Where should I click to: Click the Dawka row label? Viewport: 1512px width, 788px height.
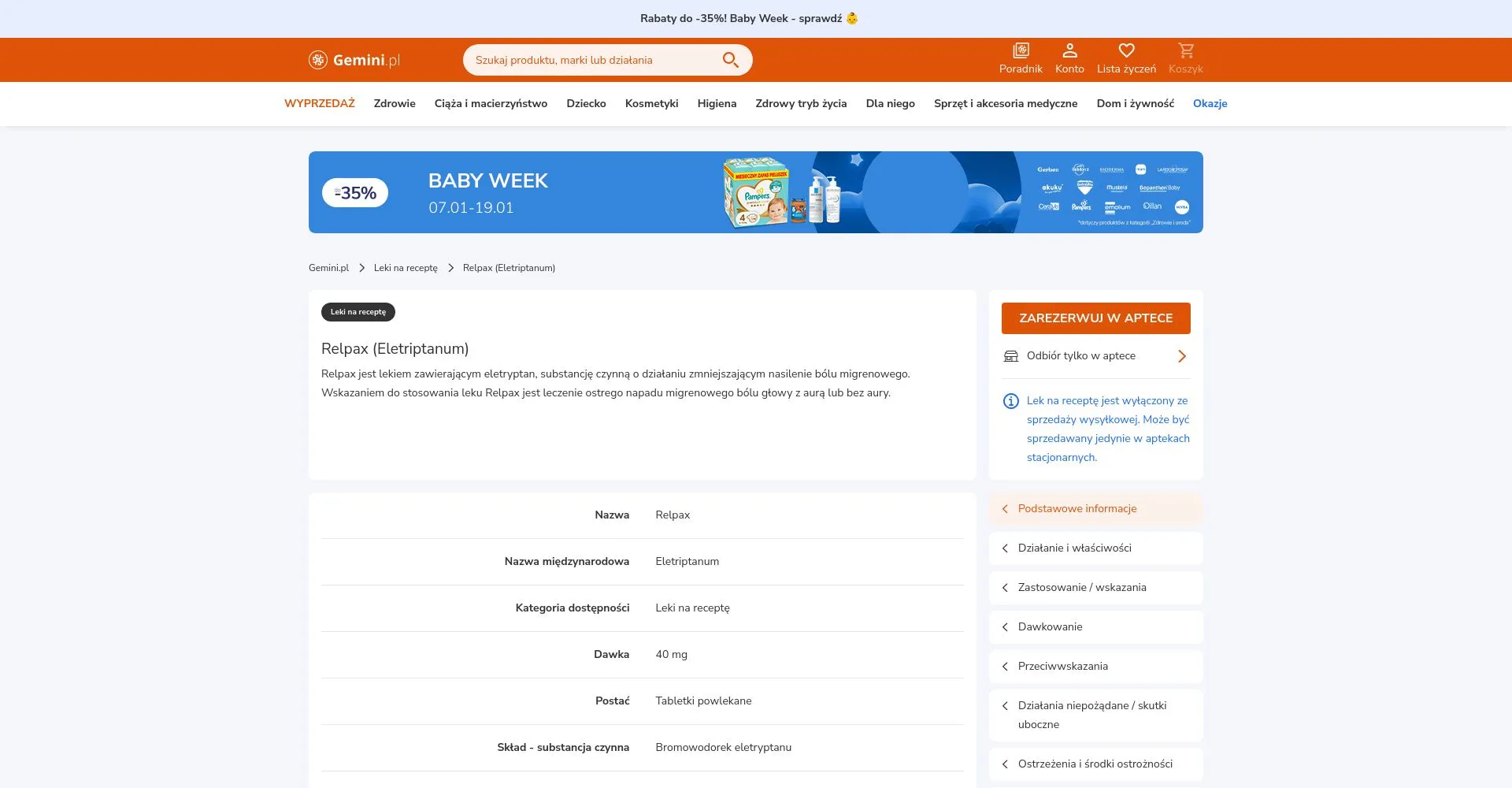(x=611, y=655)
